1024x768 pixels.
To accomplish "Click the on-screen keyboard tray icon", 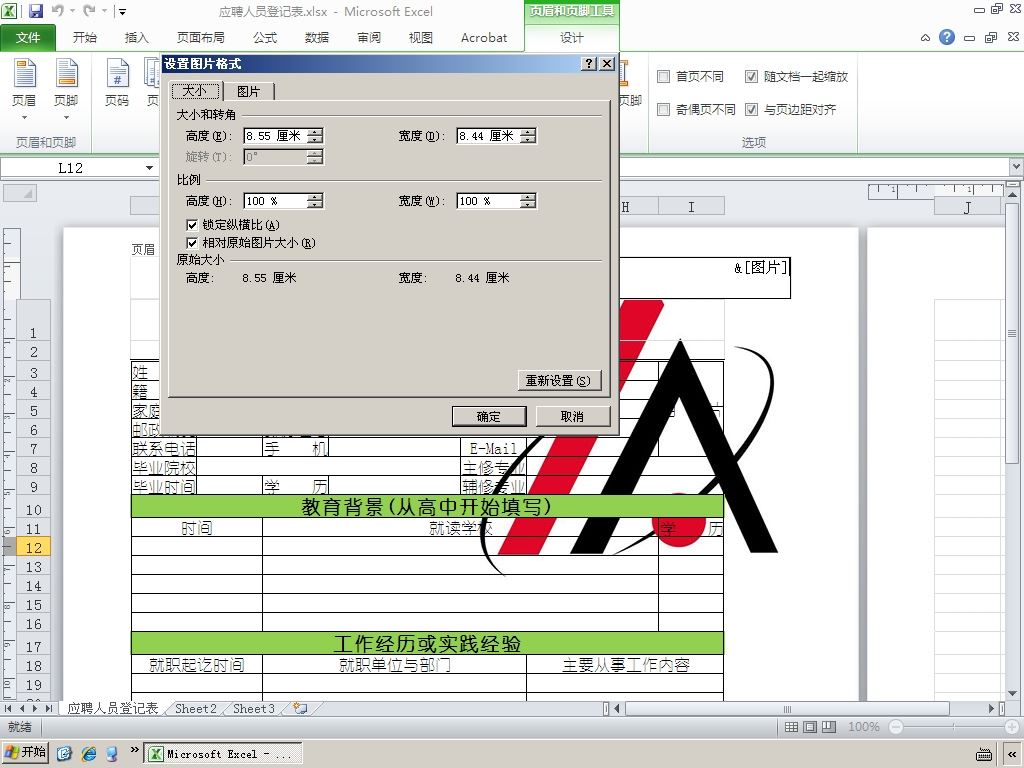I will (x=984, y=754).
